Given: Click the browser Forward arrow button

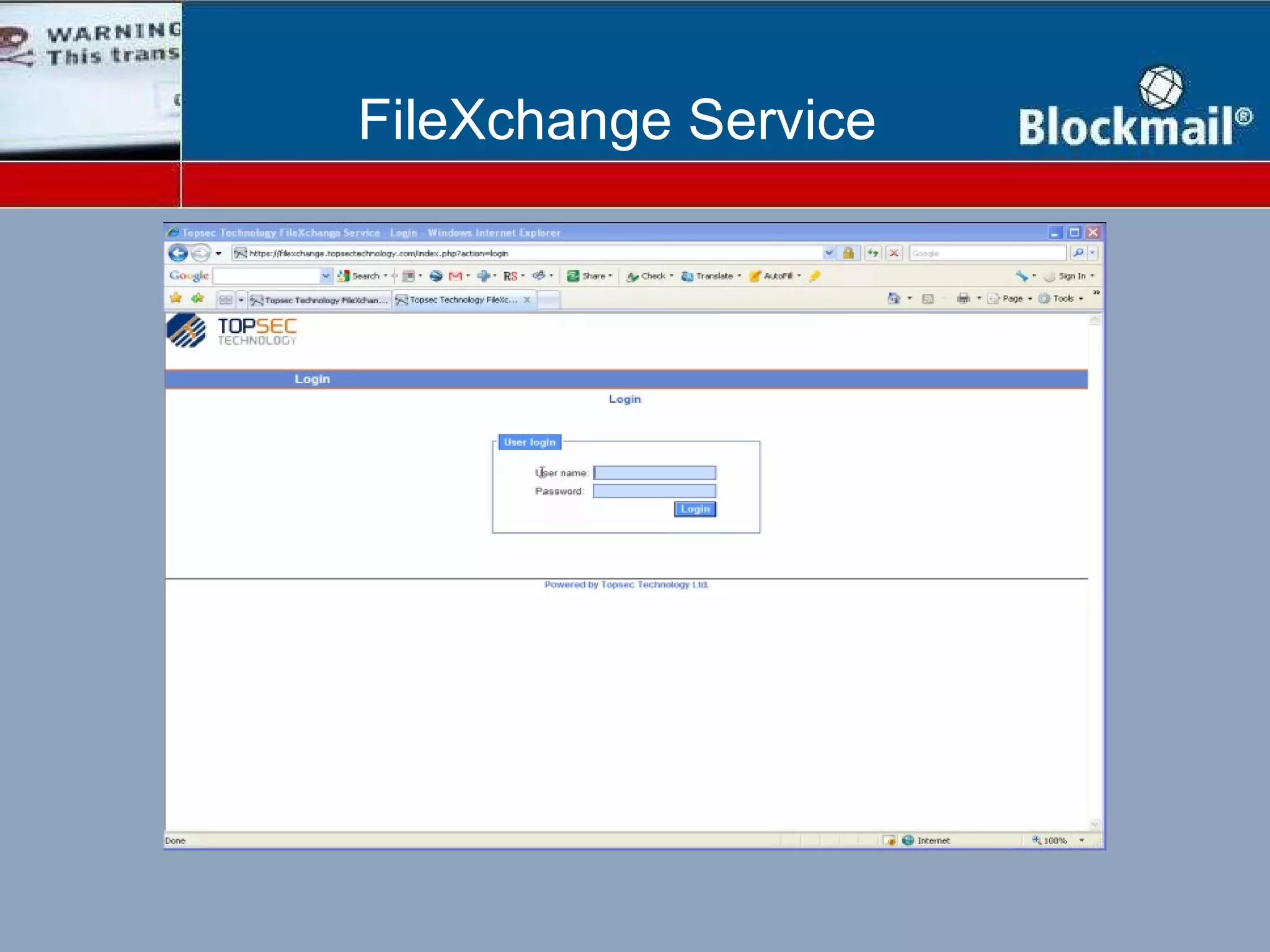Looking at the screenshot, I should coord(200,253).
